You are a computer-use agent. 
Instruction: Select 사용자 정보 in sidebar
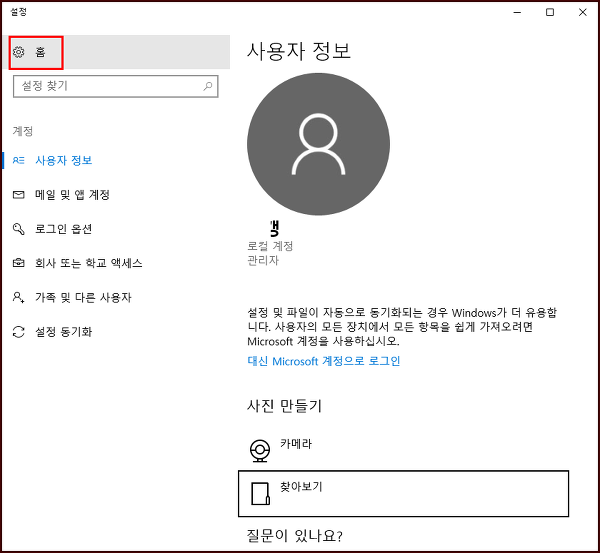coord(64,160)
